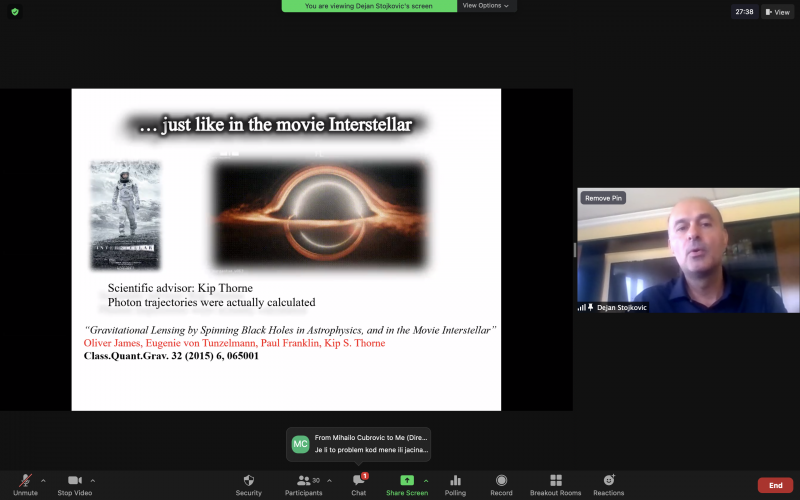Open the View Options dropdown
The image size is (800, 500).
tap(486, 6)
